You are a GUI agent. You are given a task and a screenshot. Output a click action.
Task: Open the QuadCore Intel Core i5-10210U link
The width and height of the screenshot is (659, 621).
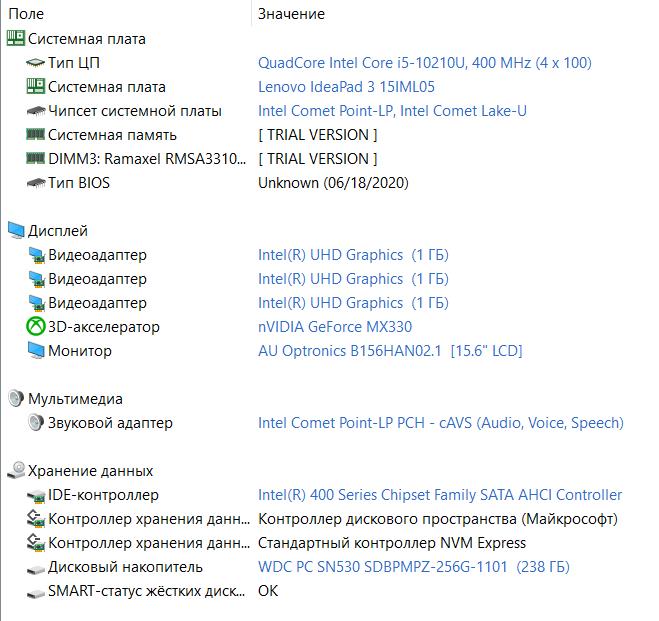pyautogui.click(x=424, y=63)
